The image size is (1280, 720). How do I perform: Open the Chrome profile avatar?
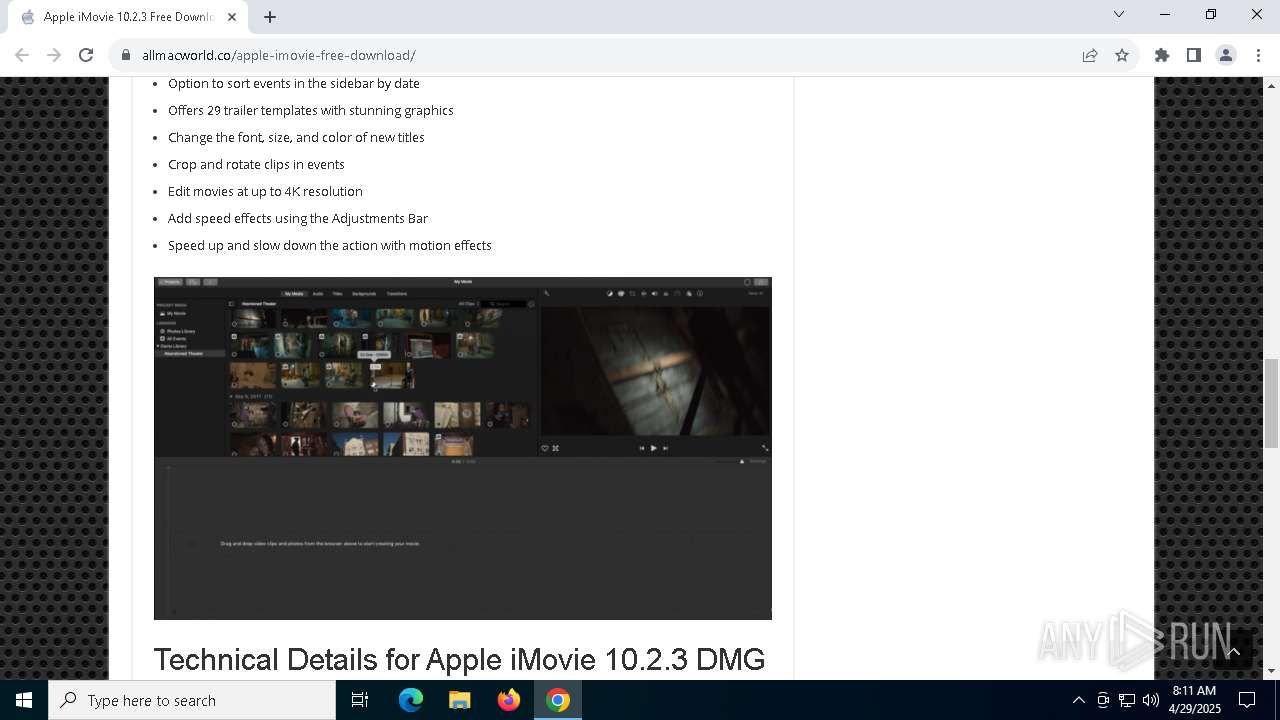click(1226, 55)
